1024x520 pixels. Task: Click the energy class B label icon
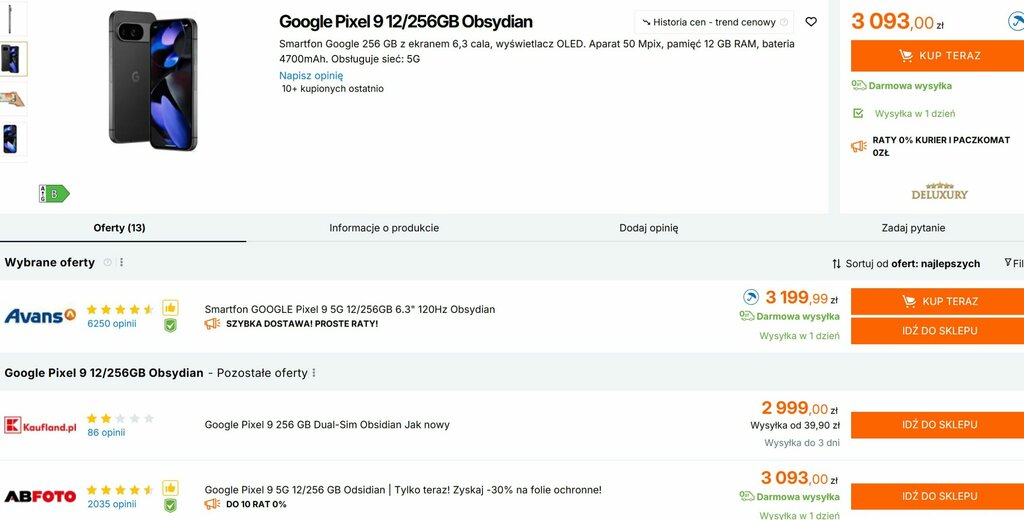pos(53,193)
